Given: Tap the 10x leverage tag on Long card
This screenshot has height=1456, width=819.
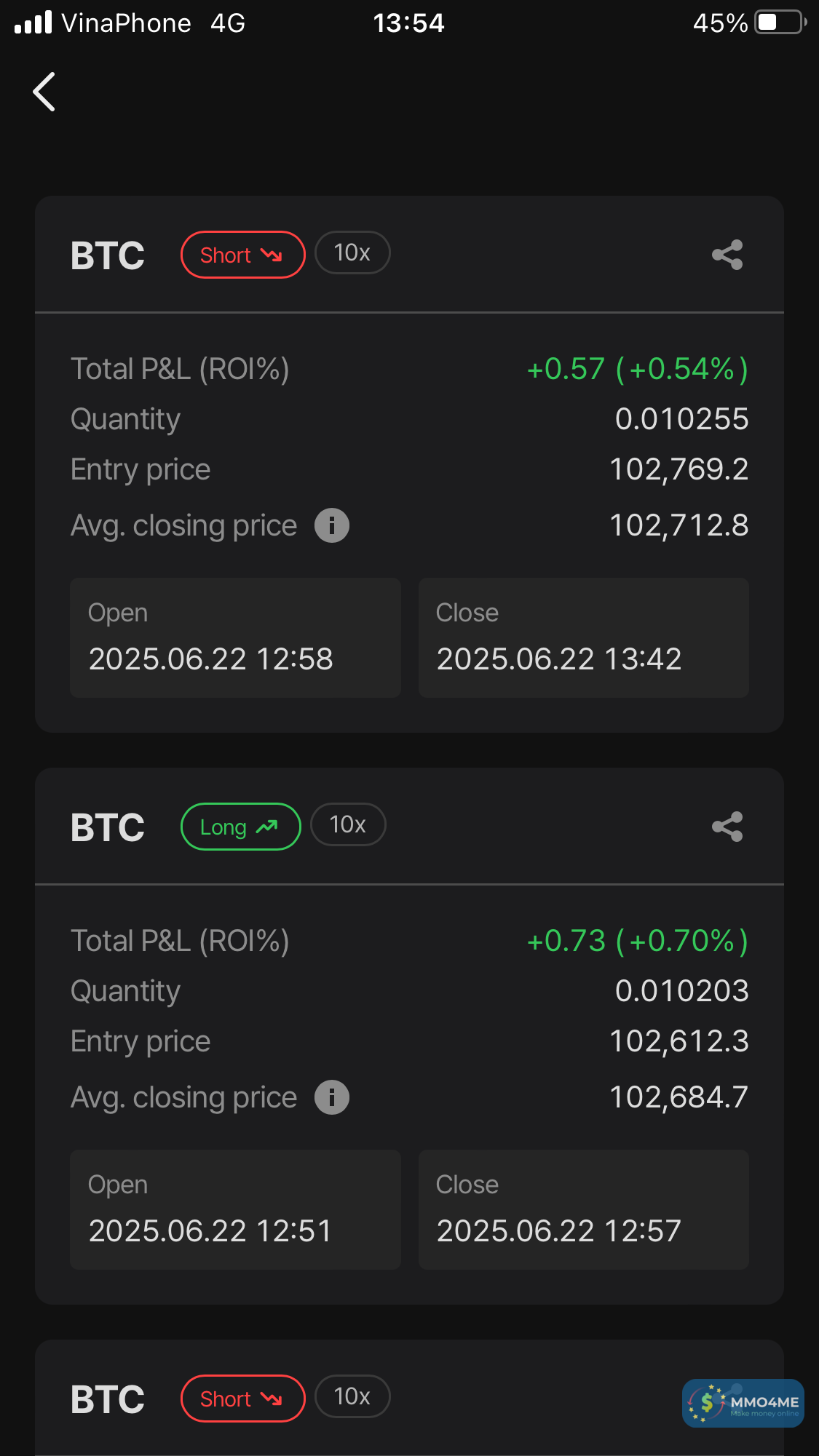Looking at the screenshot, I should pos(348,825).
